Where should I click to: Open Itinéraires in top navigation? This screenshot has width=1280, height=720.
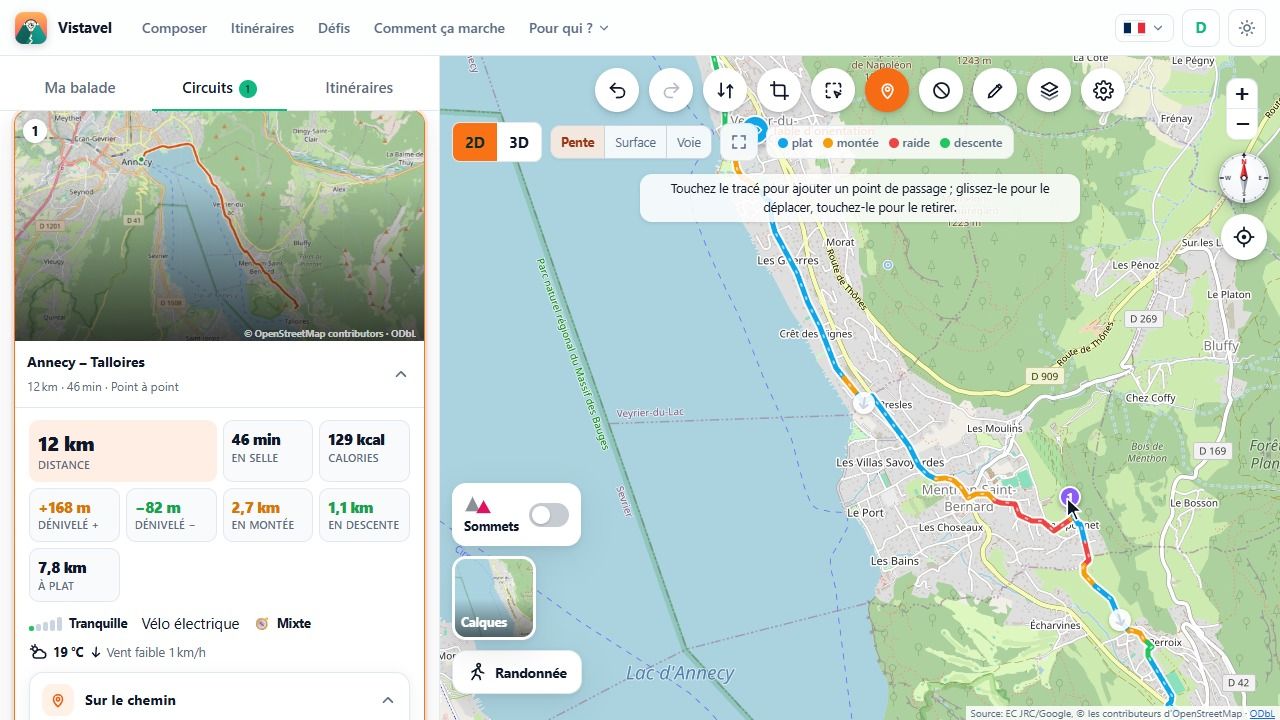click(x=262, y=28)
